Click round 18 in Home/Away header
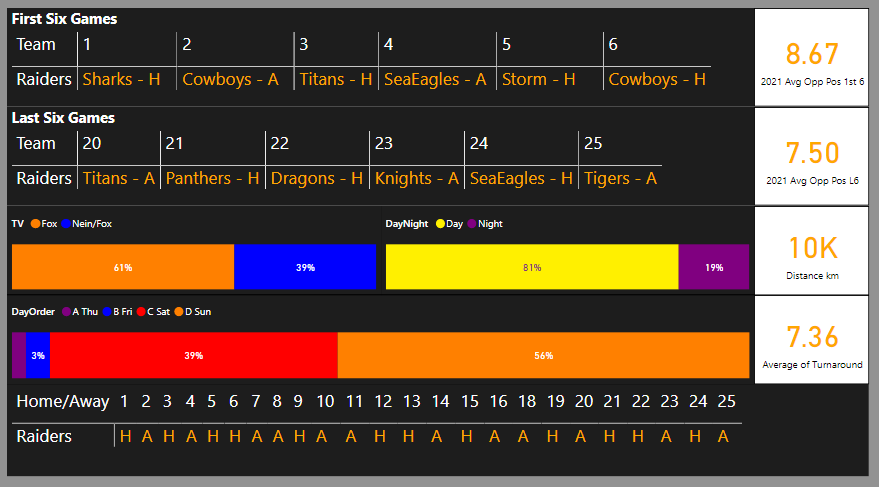 point(527,401)
